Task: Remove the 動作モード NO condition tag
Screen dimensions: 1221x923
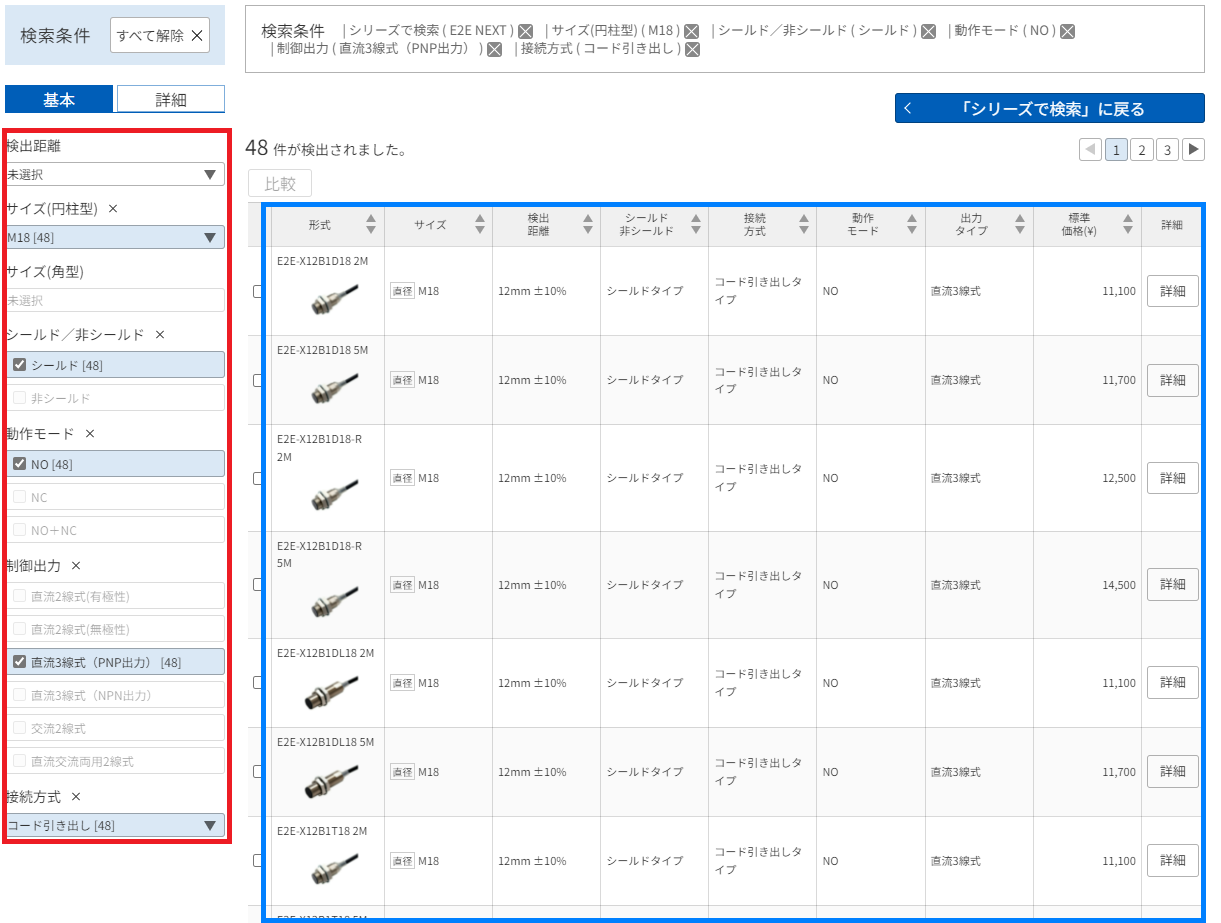Action: pos(1067,31)
